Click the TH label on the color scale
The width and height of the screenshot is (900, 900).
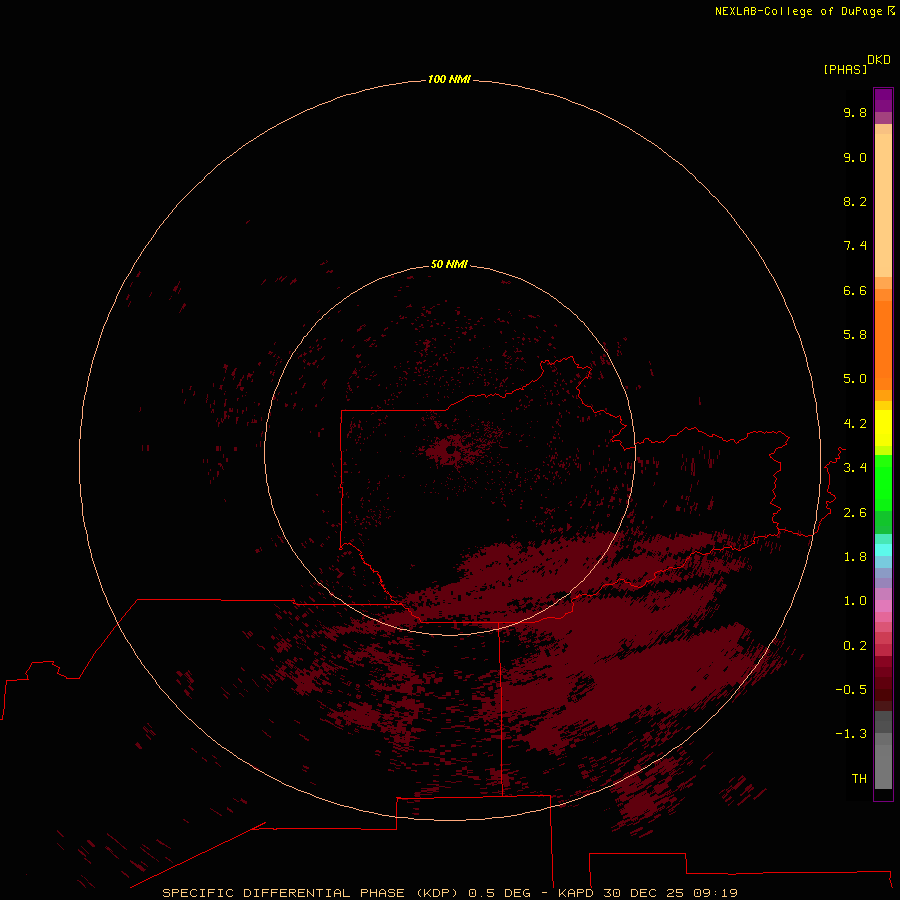pos(859,779)
